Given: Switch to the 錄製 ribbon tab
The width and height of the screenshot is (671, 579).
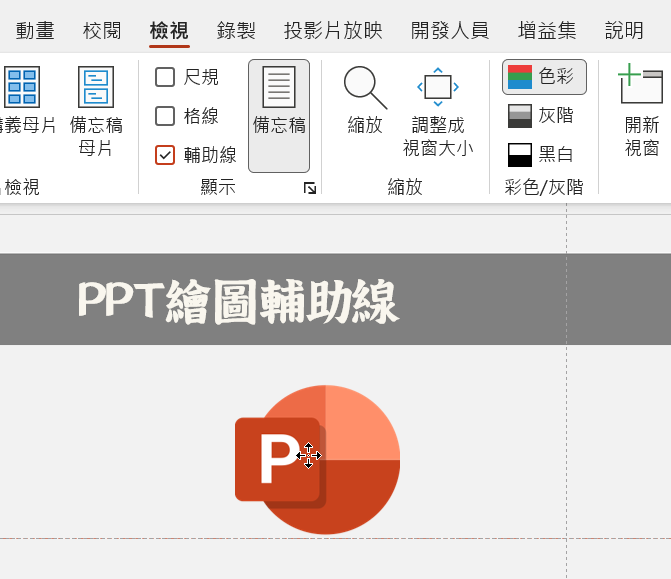Looking at the screenshot, I should 236,30.
